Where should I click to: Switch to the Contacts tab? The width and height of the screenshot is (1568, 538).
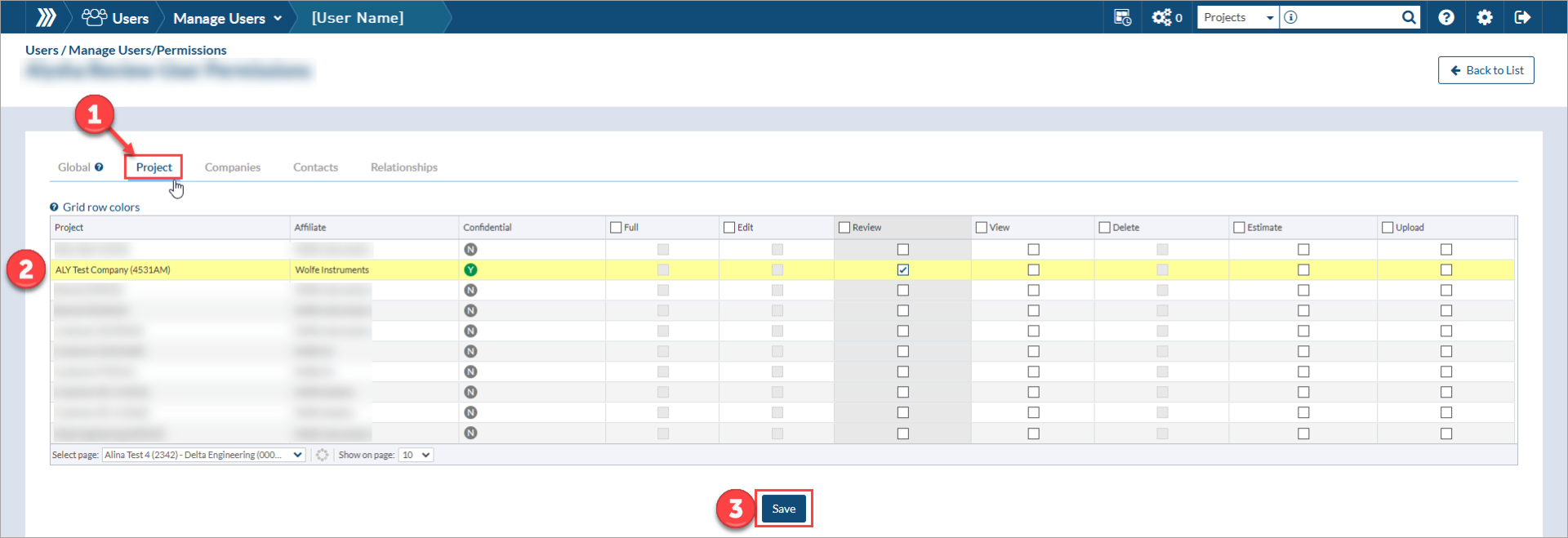pyautogui.click(x=315, y=167)
